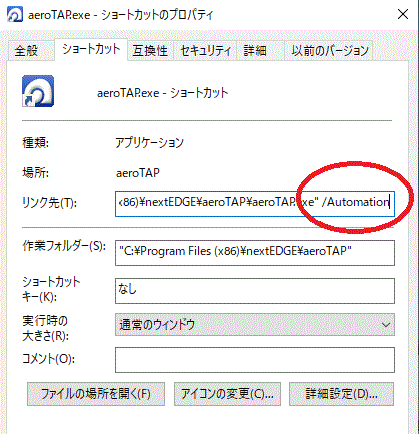Click the dropdown chevron for 通常のウィンドウ
This screenshot has width=419, height=434.
point(386,324)
